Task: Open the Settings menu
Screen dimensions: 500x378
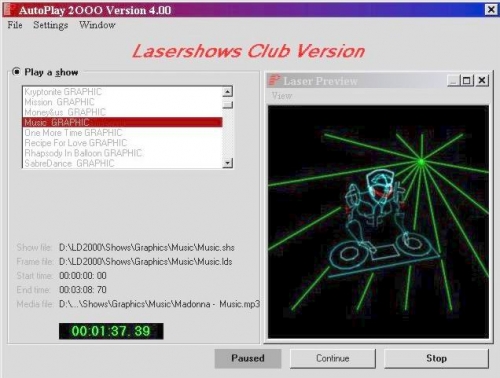Action: click(51, 25)
